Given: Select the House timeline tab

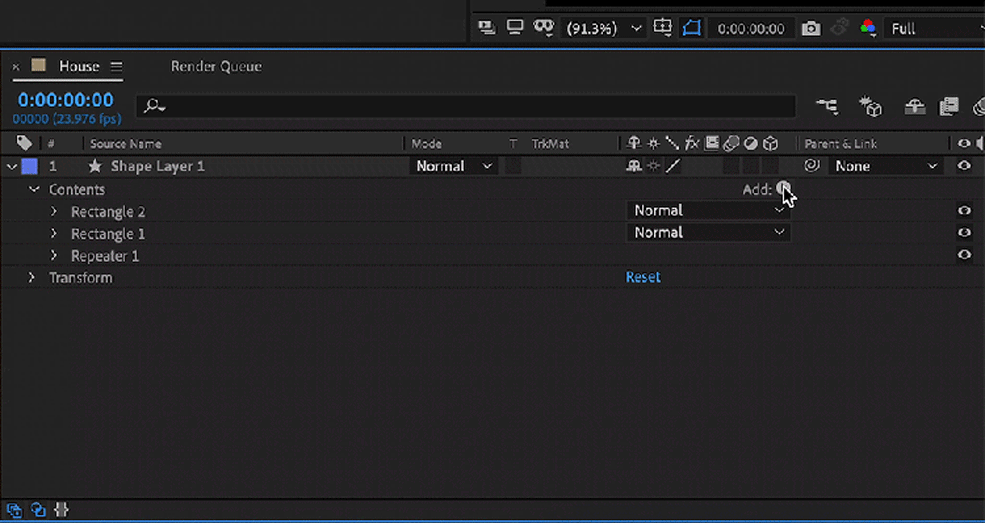Looking at the screenshot, I should point(79,66).
